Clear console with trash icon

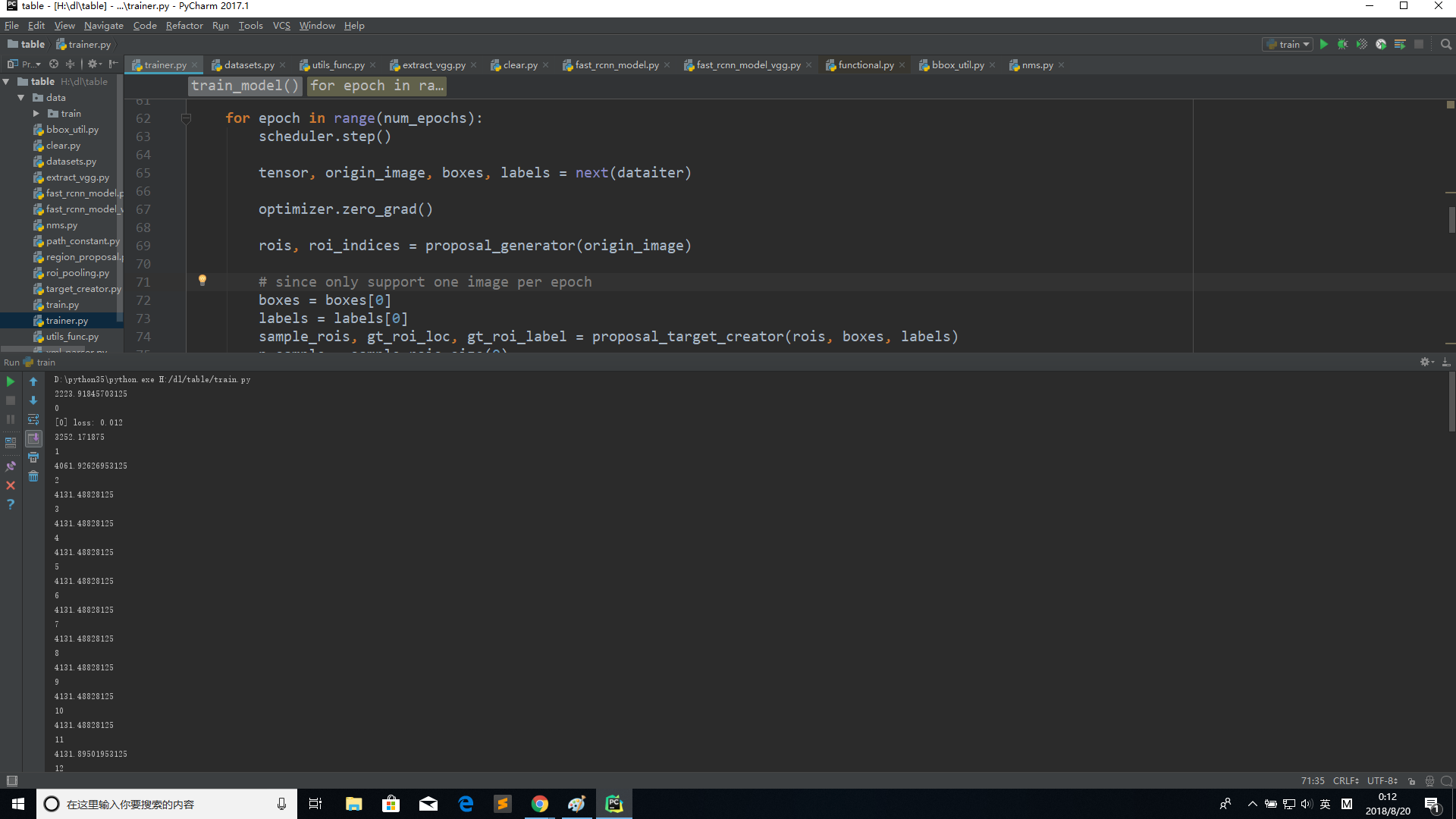[x=33, y=476]
